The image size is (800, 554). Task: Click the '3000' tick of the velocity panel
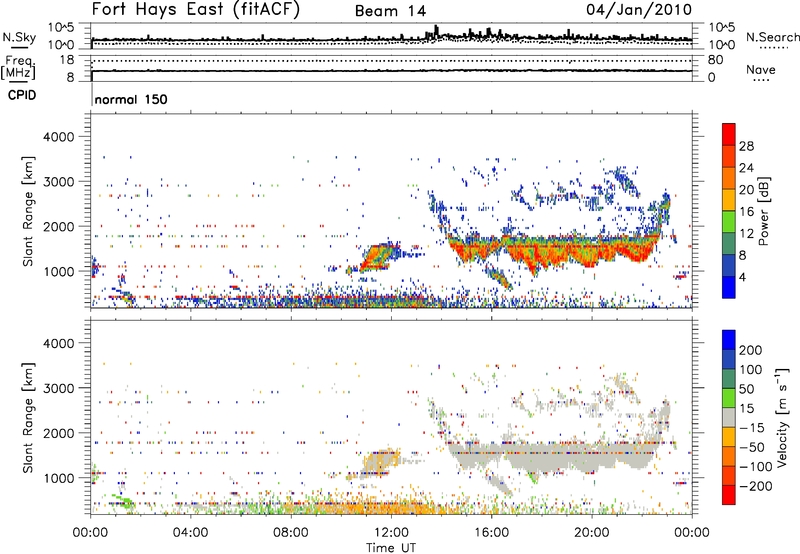58,388
